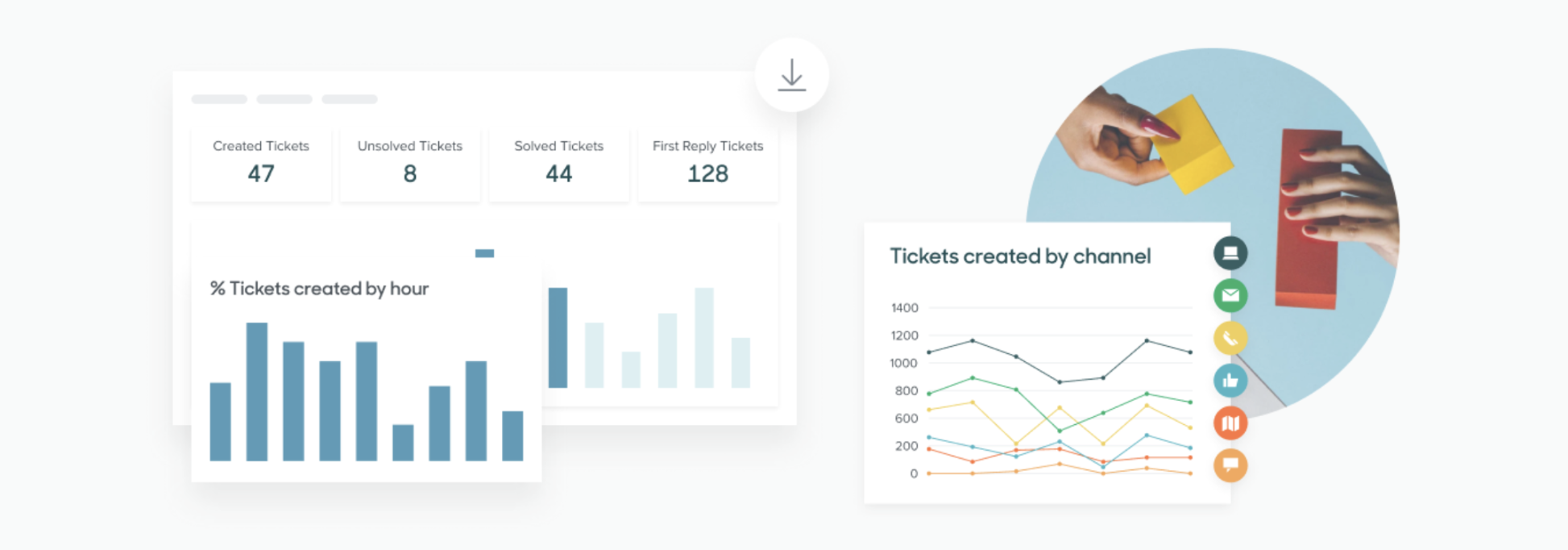Select the yellow phone channel icon
Viewport: 1568px width, 550px height.
pyautogui.click(x=1230, y=338)
